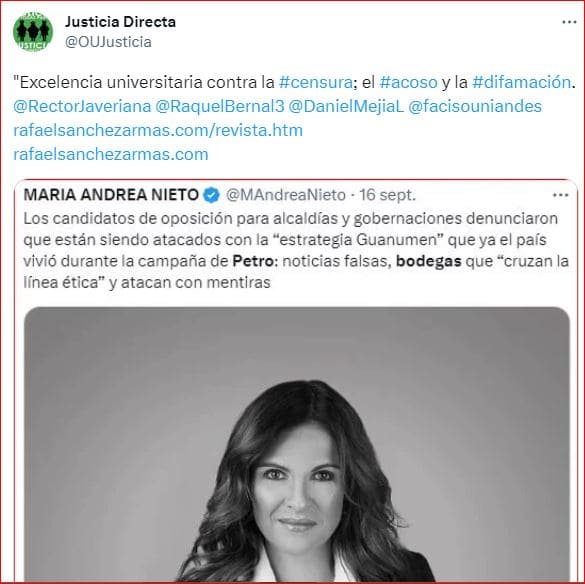Open the #acoso hashtag
Viewport: 585px width, 584px height.
408,82
